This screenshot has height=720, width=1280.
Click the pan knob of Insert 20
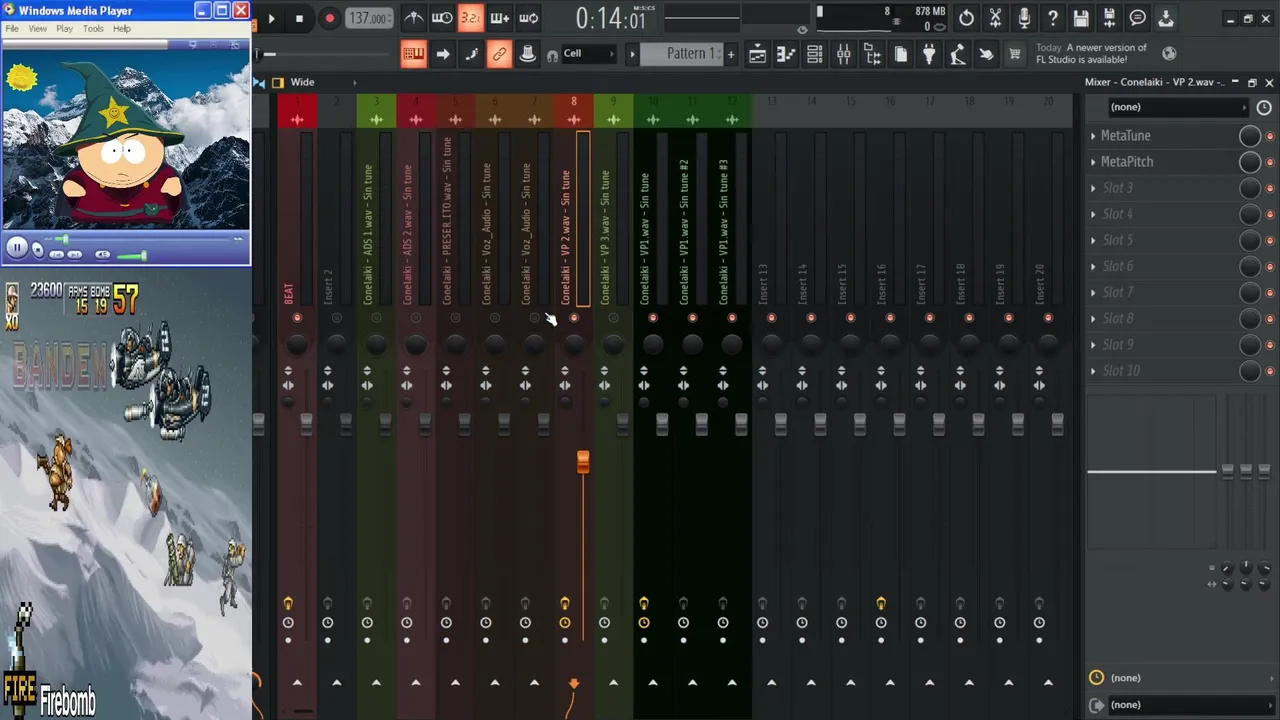(x=1048, y=344)
